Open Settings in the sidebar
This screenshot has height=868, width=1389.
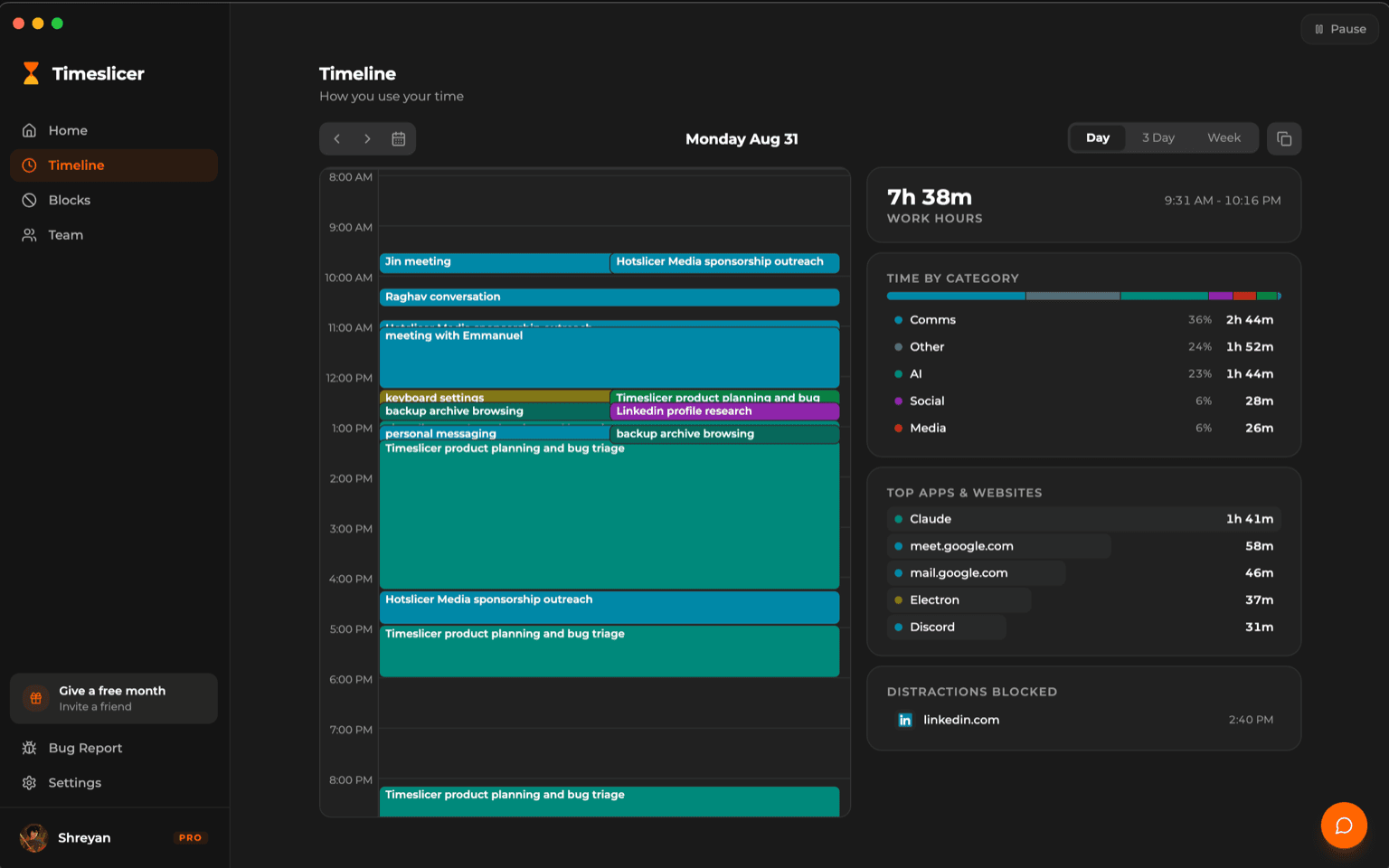[114, 783]
